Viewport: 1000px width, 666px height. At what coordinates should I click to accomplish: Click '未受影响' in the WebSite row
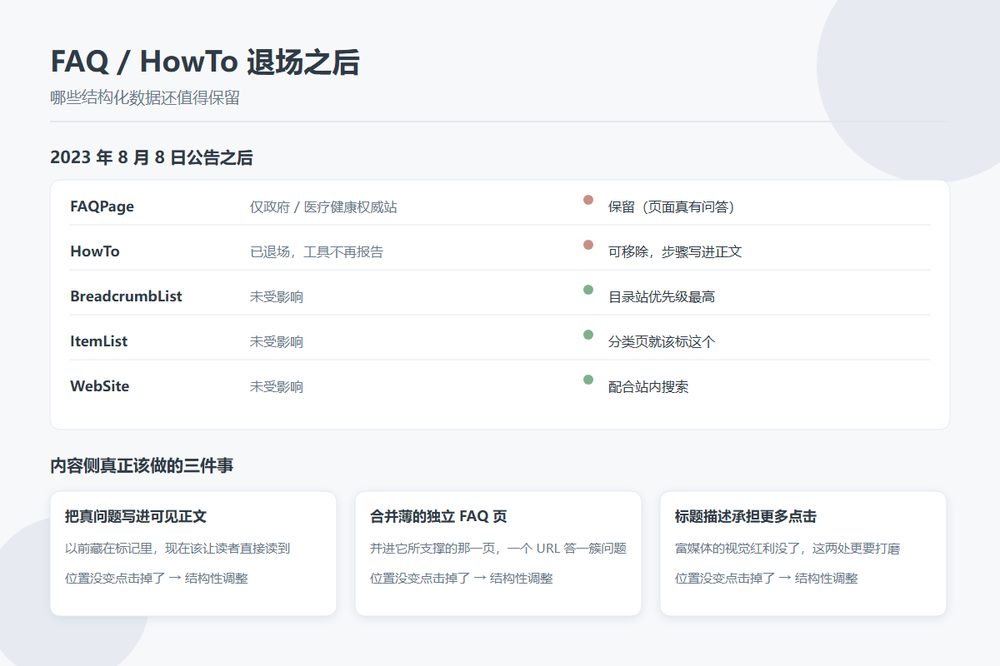(x=276, y=387)
